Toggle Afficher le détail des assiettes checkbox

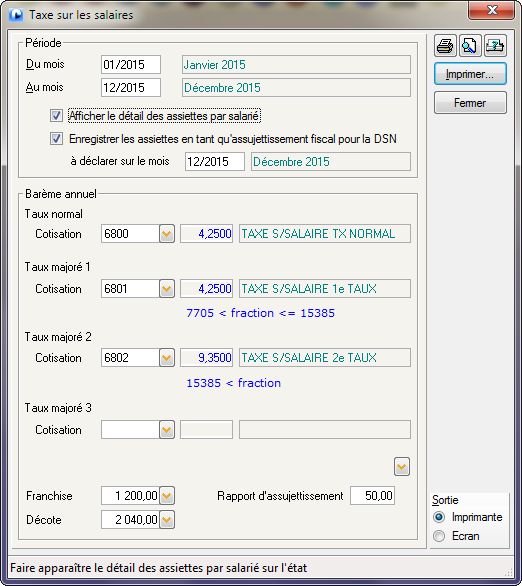pos(56,116)
